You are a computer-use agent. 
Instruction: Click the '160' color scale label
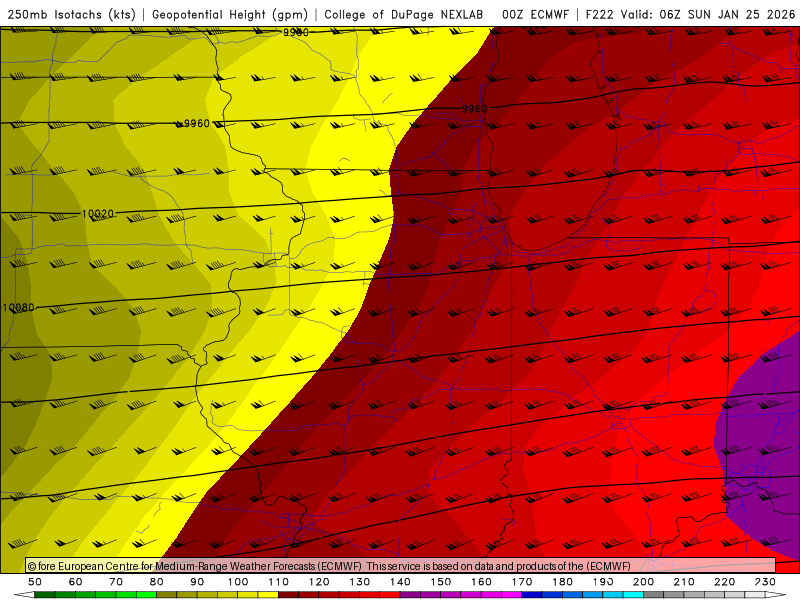point(481,582)
